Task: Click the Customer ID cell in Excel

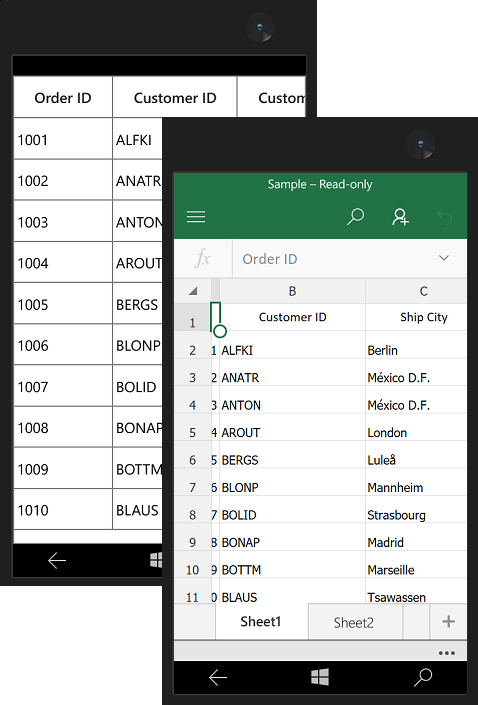Action: 292,317
